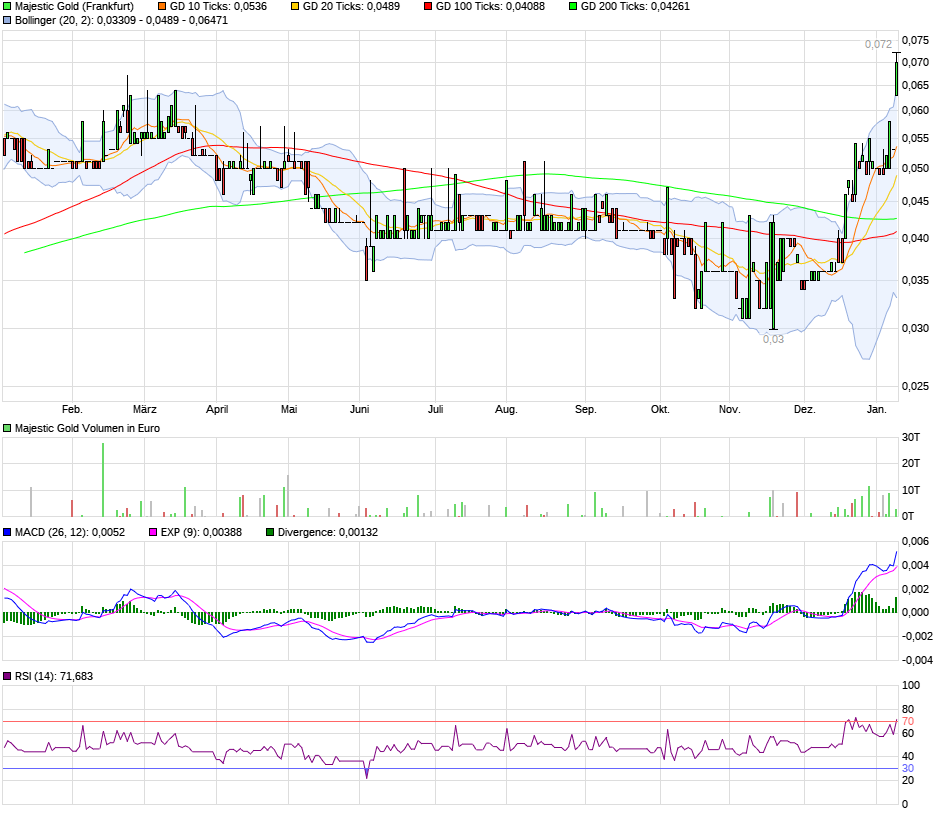Click the 0,050 price axis value
The height and width of the screenshot is (814, 940).
(x=915, y=168)
